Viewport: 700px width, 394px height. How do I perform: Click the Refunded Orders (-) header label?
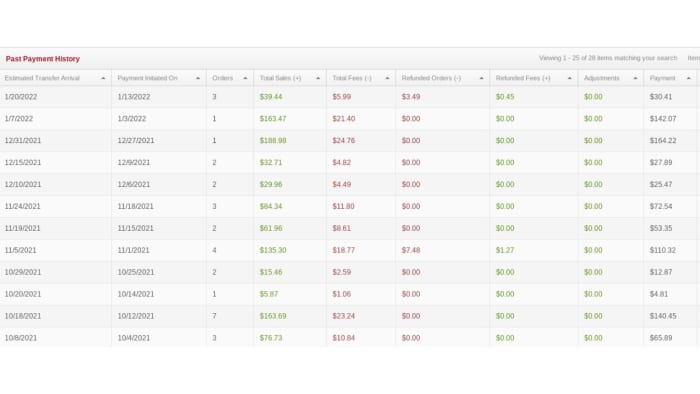[431, 78]
